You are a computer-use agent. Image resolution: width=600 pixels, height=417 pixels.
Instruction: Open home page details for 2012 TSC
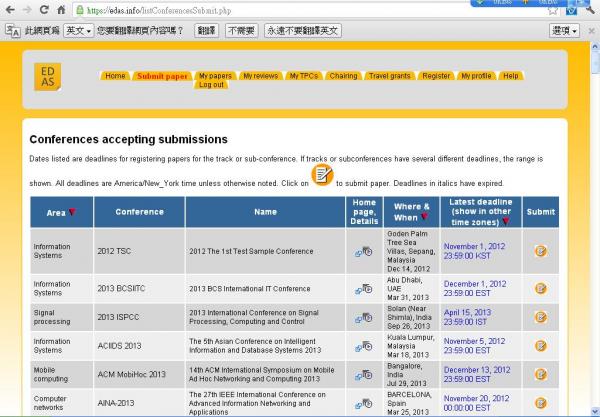point(364,251)
